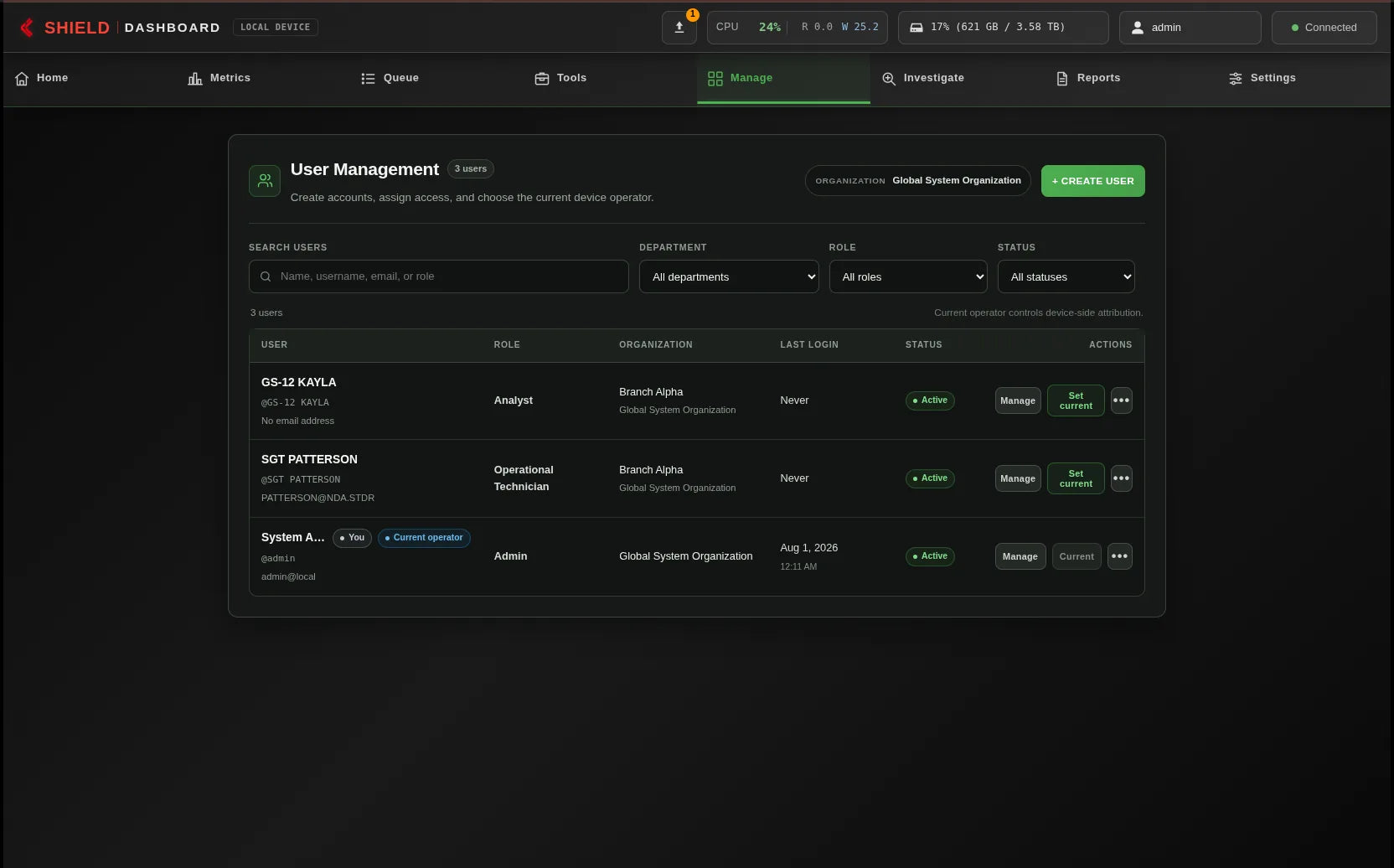This screenshot has width=1394, height=868.
Task: Click the LOCAL DEVICE badge
Action: tap(276, 28)
